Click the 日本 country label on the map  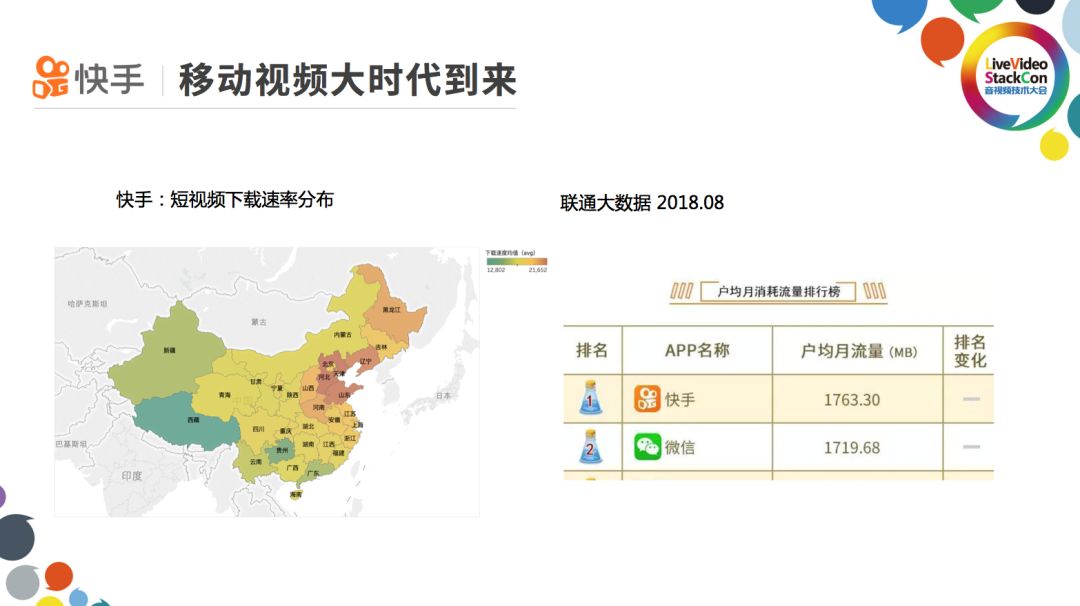pos(444,395)
